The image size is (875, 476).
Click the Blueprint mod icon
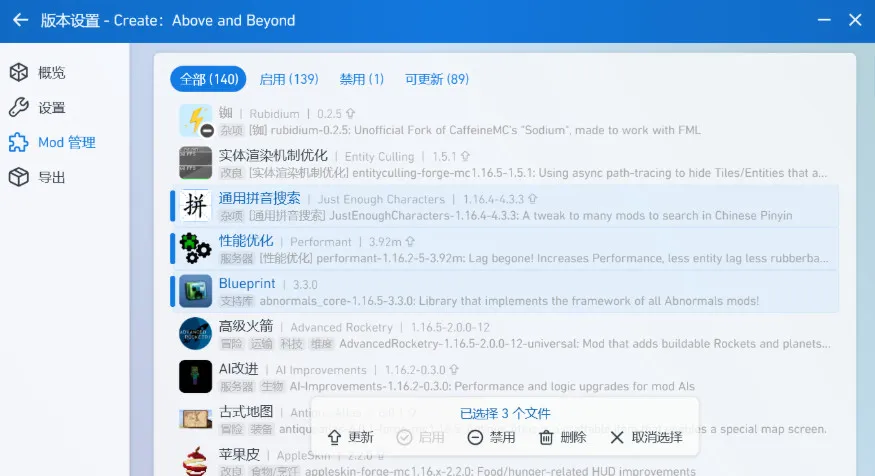[195, 291]
